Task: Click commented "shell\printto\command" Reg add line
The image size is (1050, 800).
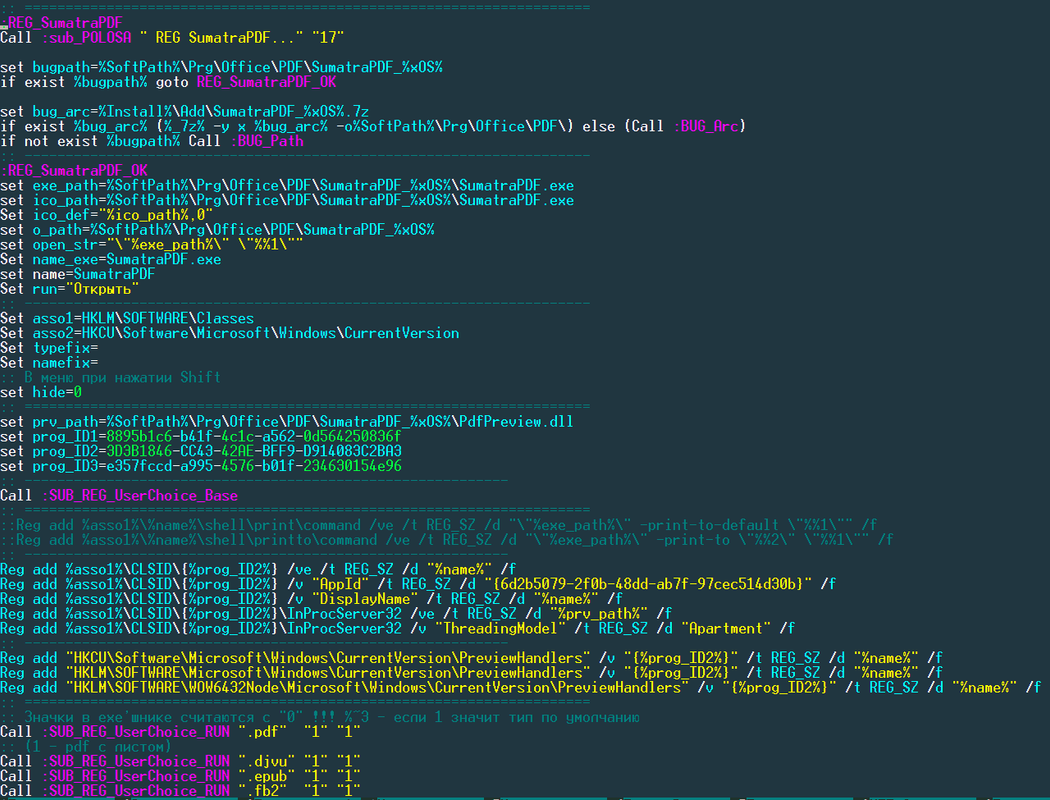Action: coord(447,540)
